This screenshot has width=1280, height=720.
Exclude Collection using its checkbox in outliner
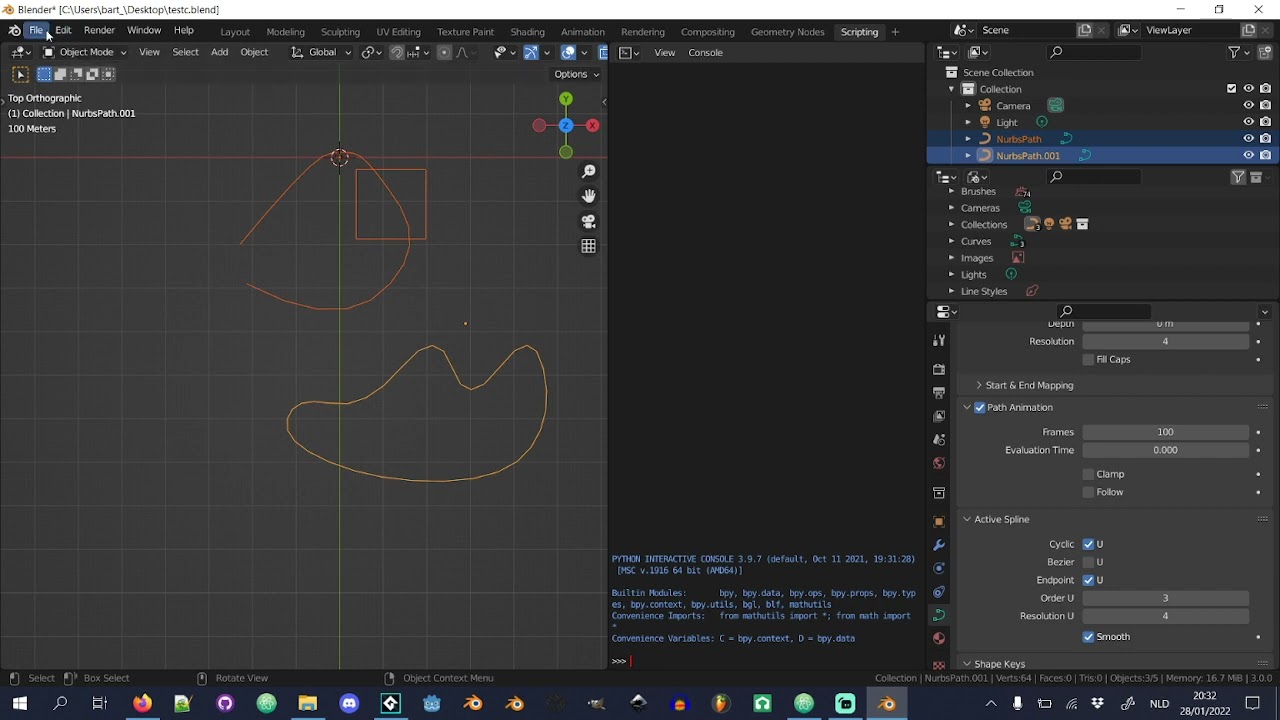click(x=1231, y=89)
